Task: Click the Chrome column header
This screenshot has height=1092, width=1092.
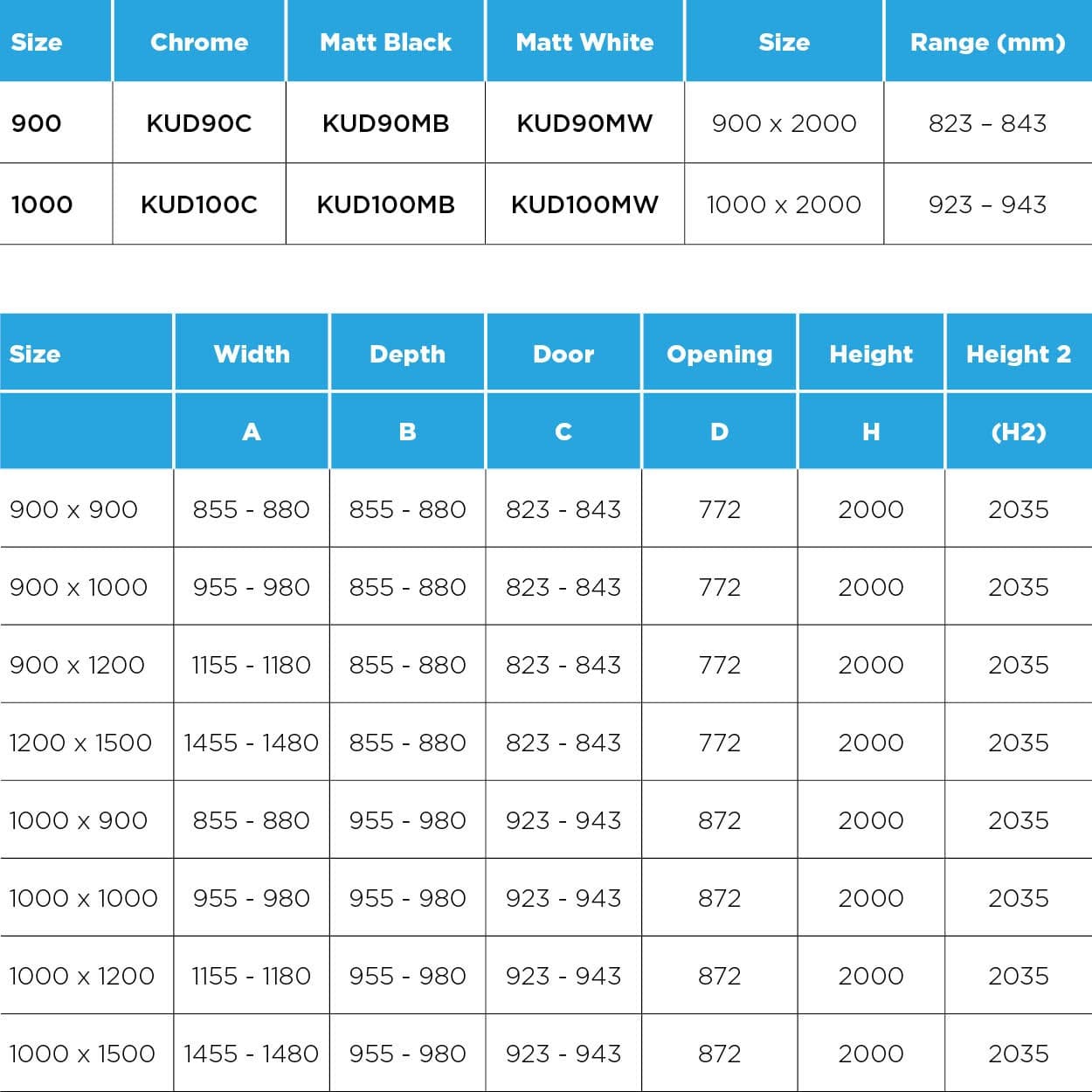Action: pyautogui.click(x=199, y=42)
